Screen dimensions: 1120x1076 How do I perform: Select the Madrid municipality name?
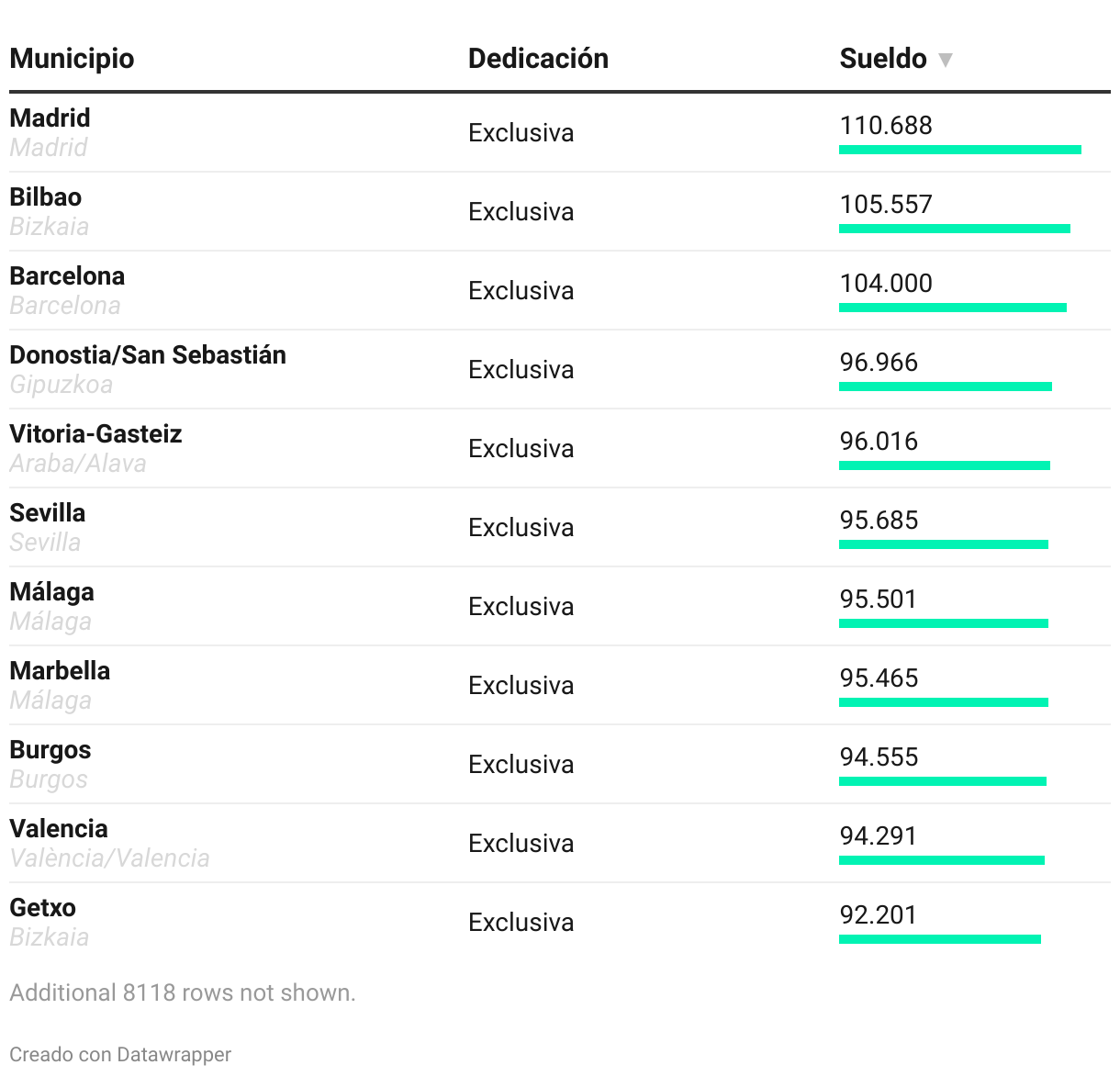(50, 118)
